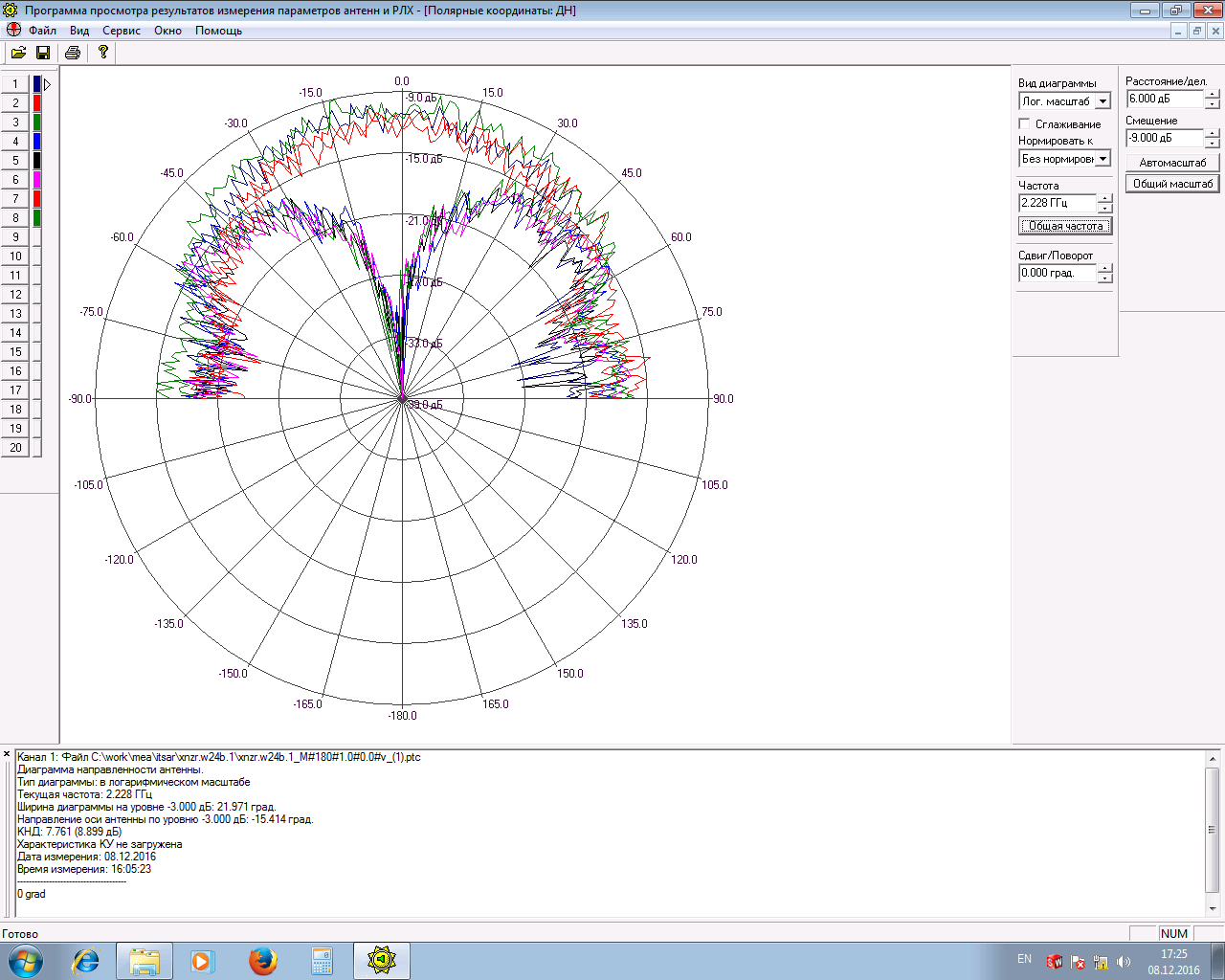Print the diagram with the printer icon
This screenshot has height=980, width=1225.
[72, 53]
